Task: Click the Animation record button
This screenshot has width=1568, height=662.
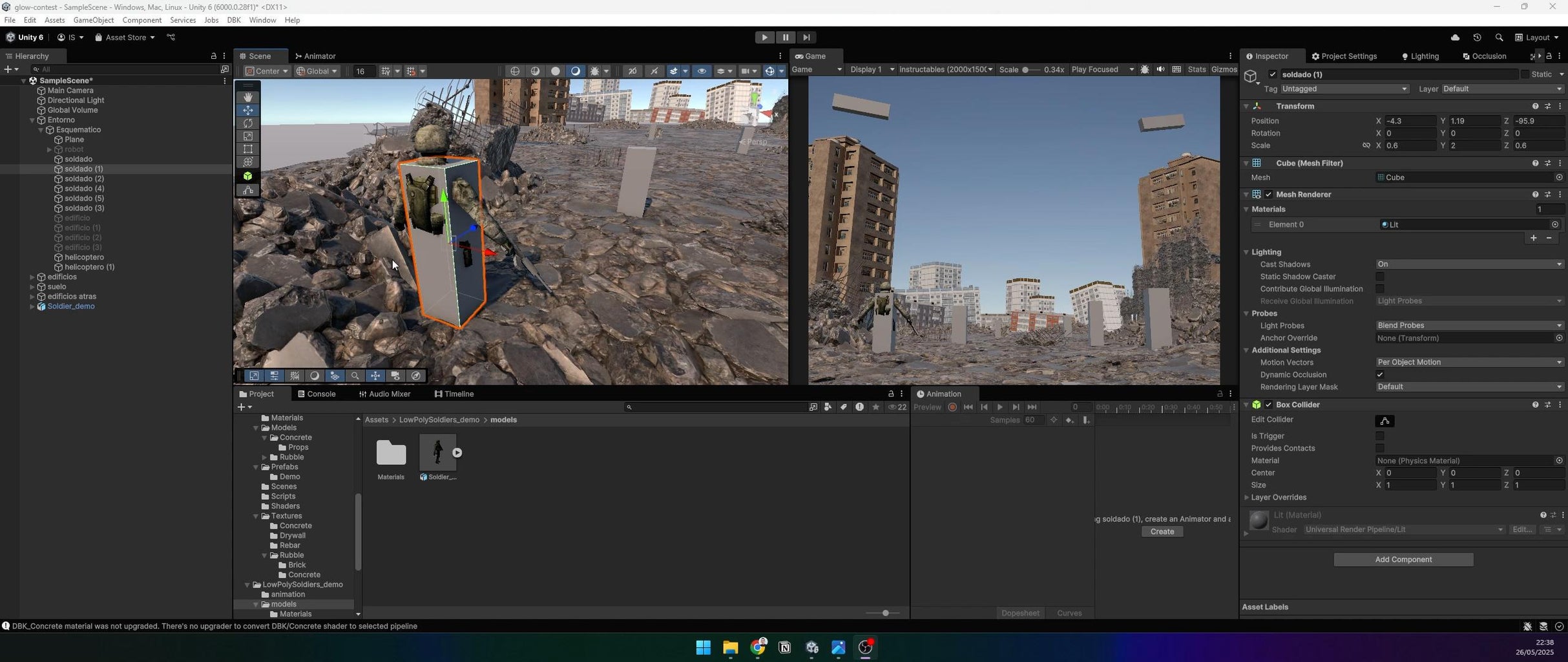Action: (x=952, y=407)
